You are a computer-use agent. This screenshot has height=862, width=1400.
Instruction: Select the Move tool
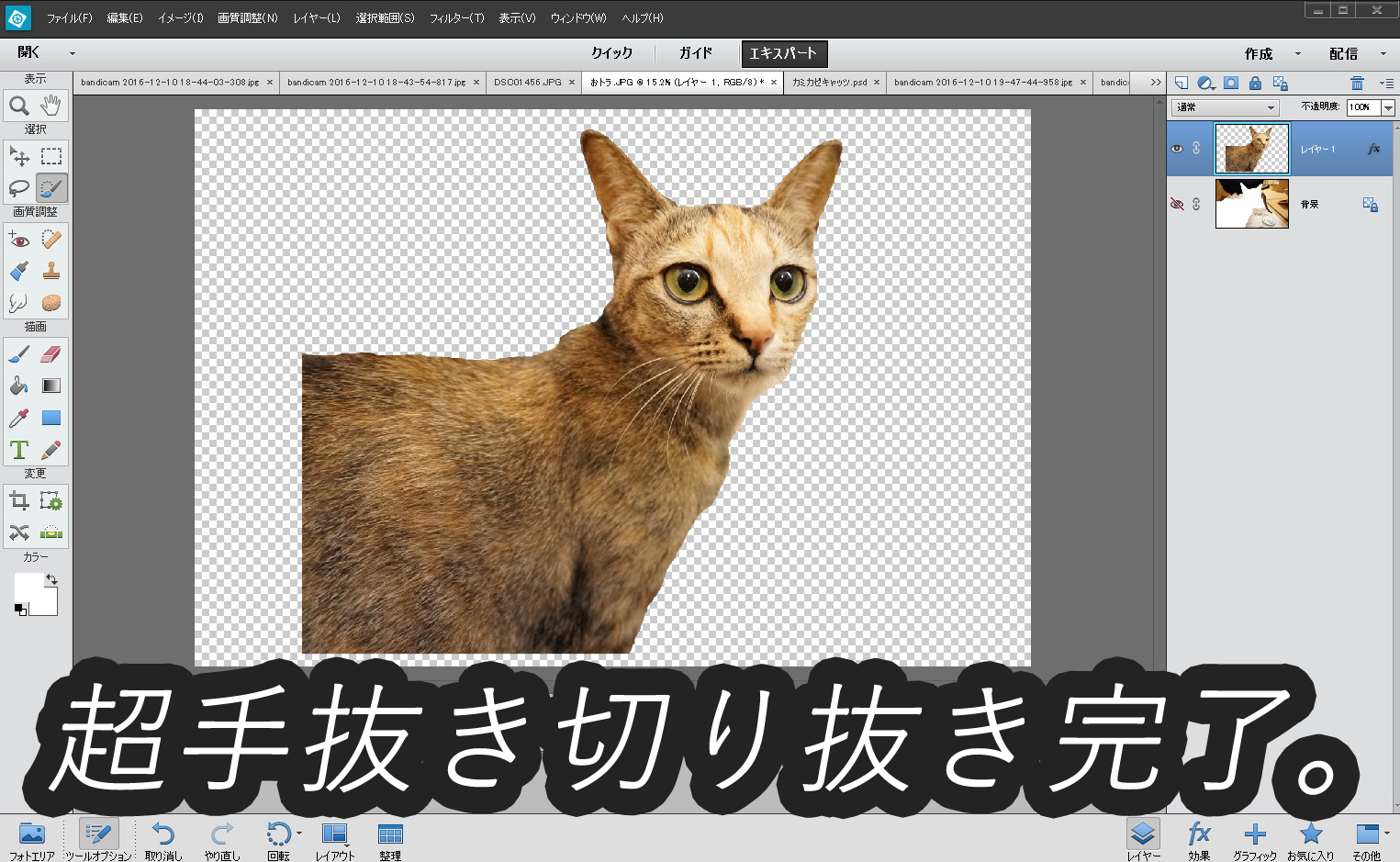point(19,156)
